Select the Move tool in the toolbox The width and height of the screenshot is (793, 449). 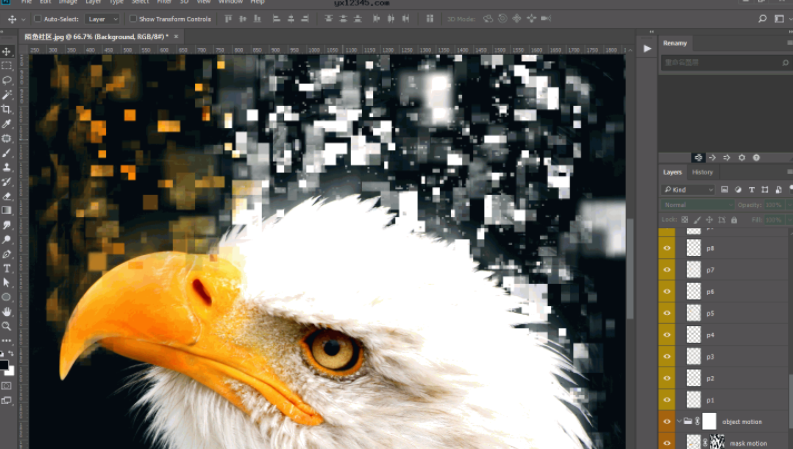7,52
